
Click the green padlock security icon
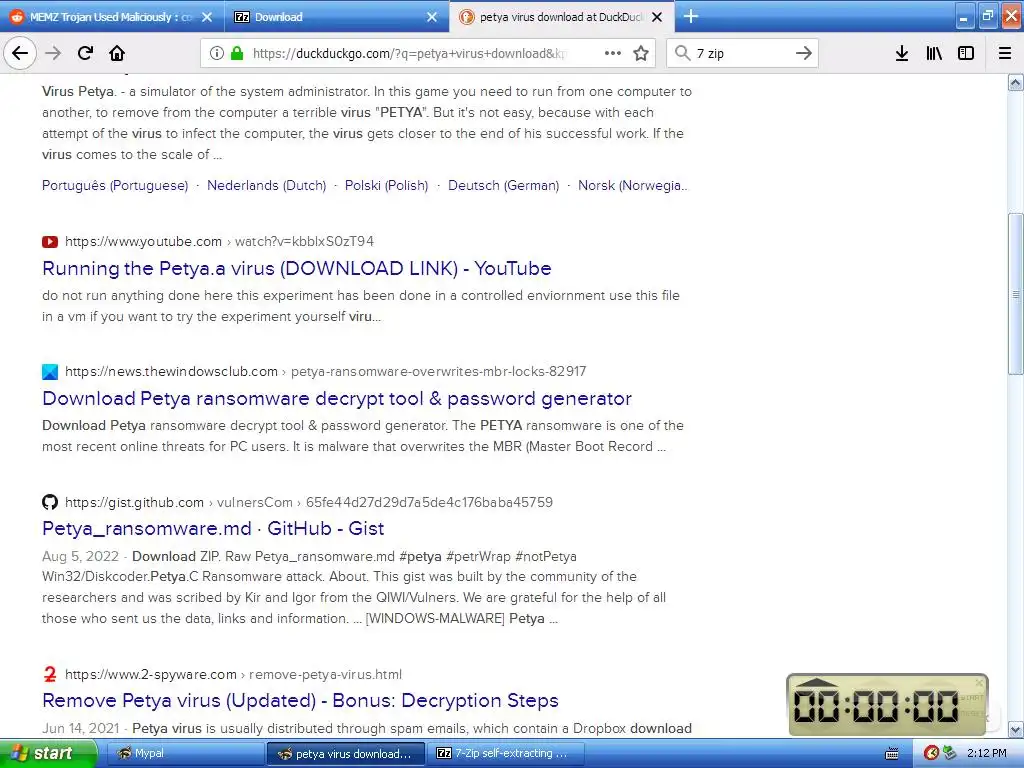pos(236,53)
